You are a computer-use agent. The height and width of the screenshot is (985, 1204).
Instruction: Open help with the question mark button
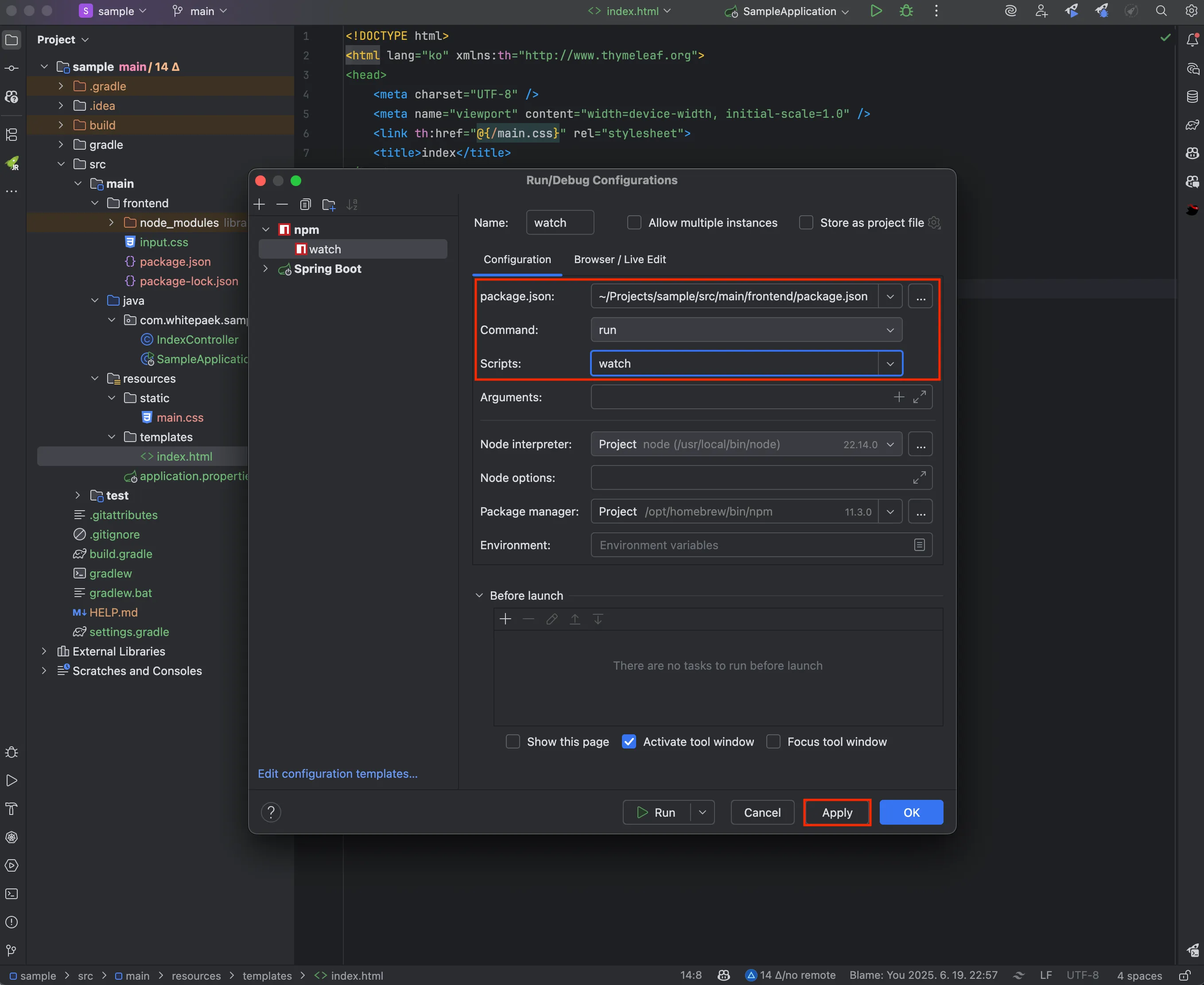click(x=271, y=813)
